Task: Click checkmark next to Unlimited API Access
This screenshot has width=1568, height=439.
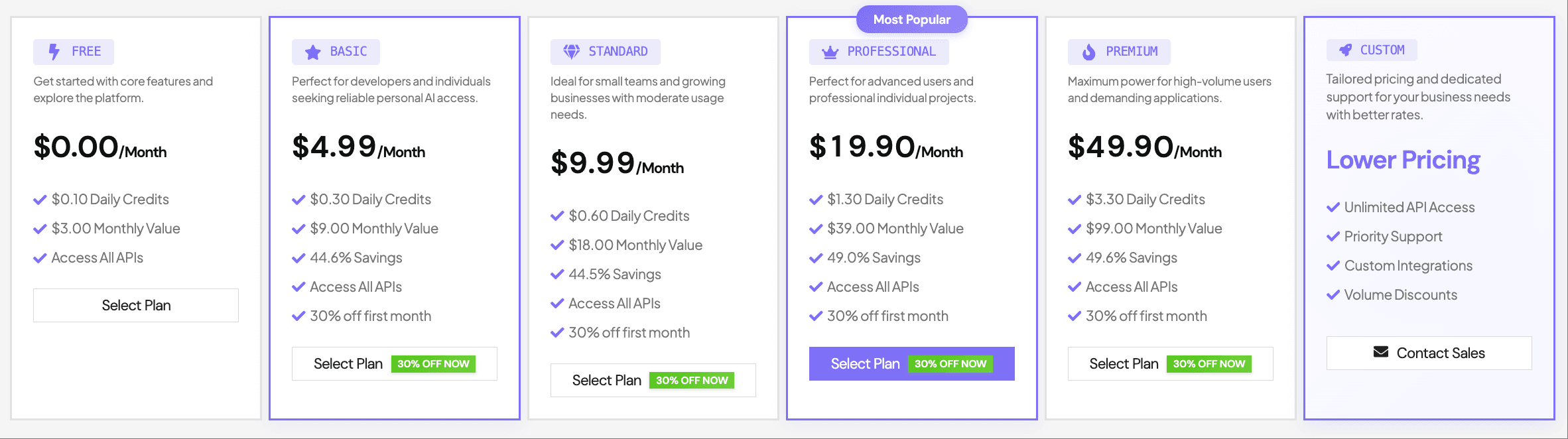Action: point(1333,208)
